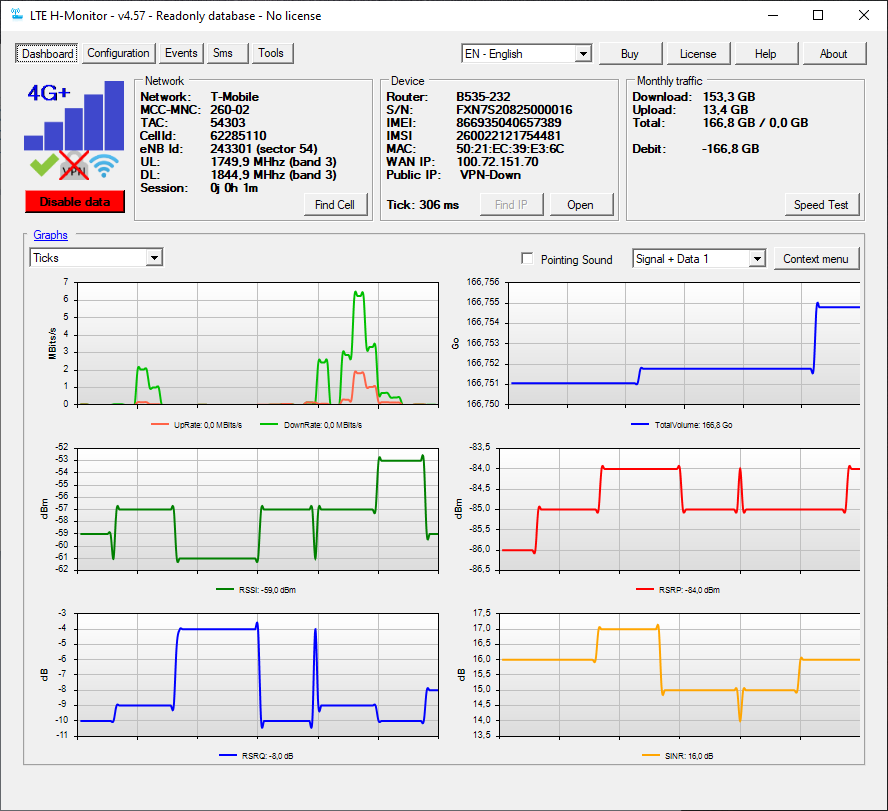
Task: Click the Find Cell button
Action: point(335,205)
